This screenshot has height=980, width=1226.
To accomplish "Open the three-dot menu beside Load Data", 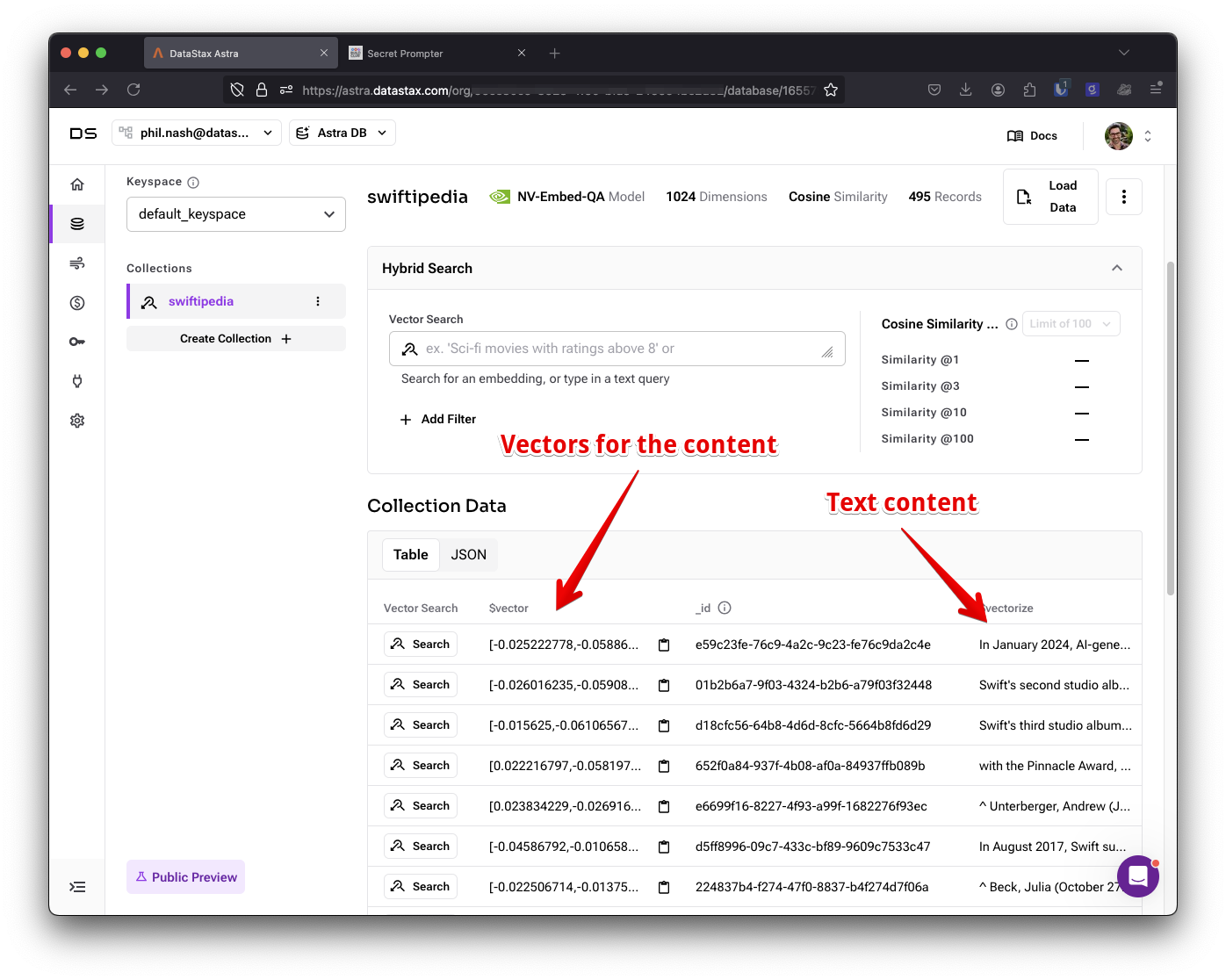I will click(1124, 197).
